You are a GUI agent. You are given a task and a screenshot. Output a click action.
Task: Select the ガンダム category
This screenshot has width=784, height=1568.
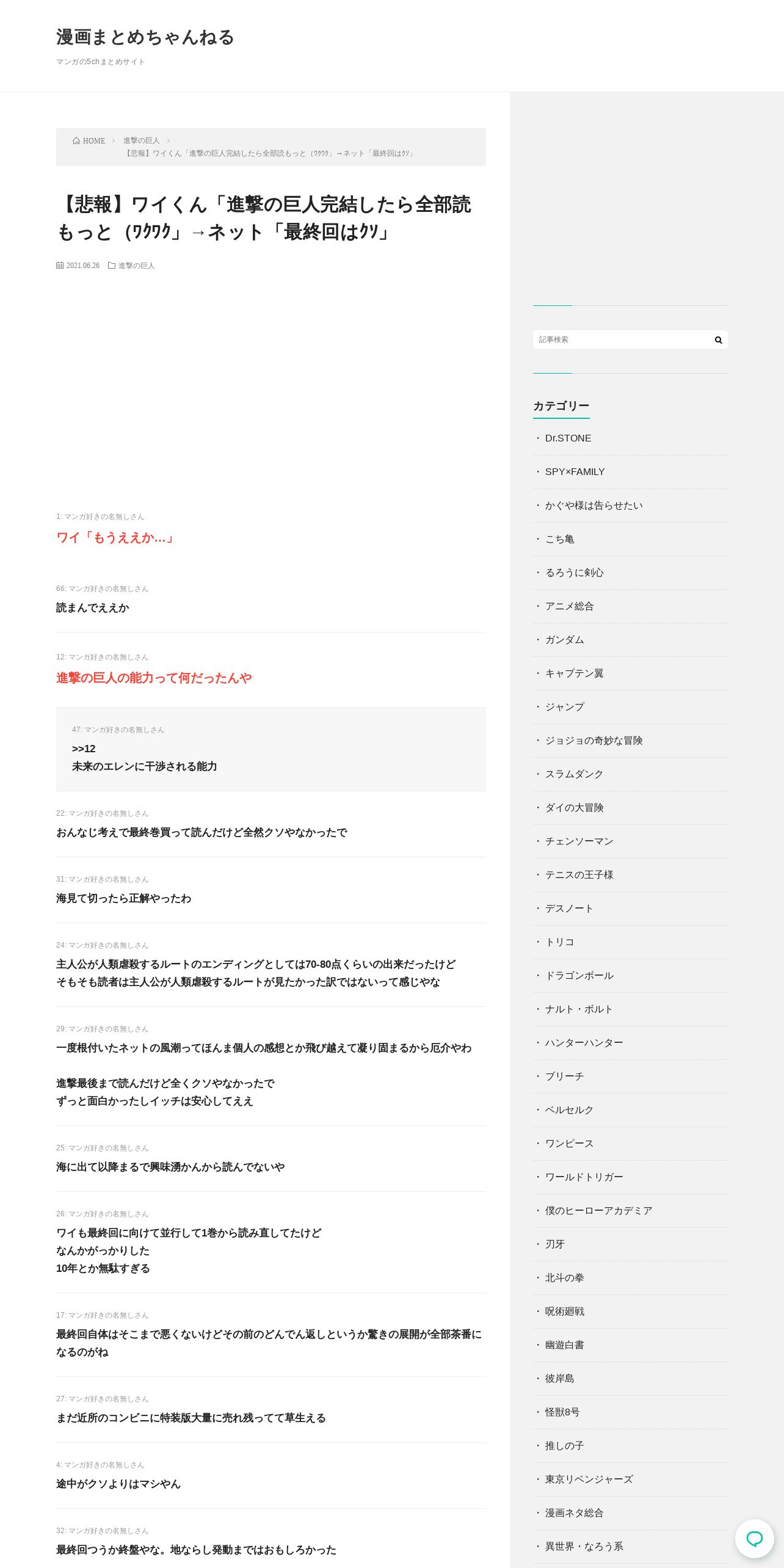coord(564,640)
